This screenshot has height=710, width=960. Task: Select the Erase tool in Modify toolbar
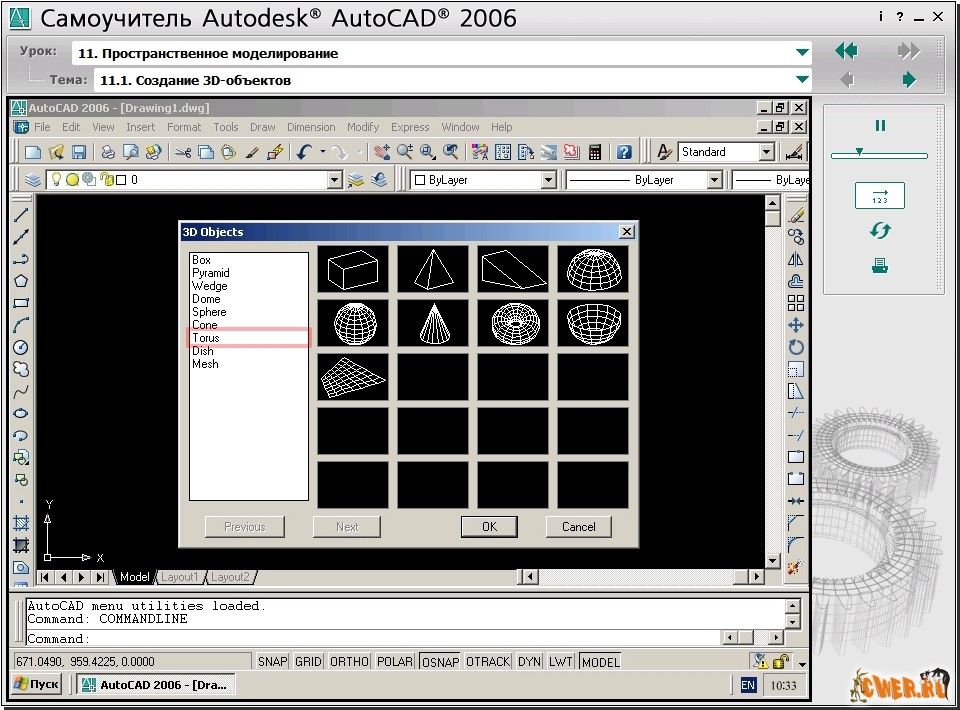(x=796, y=215)
